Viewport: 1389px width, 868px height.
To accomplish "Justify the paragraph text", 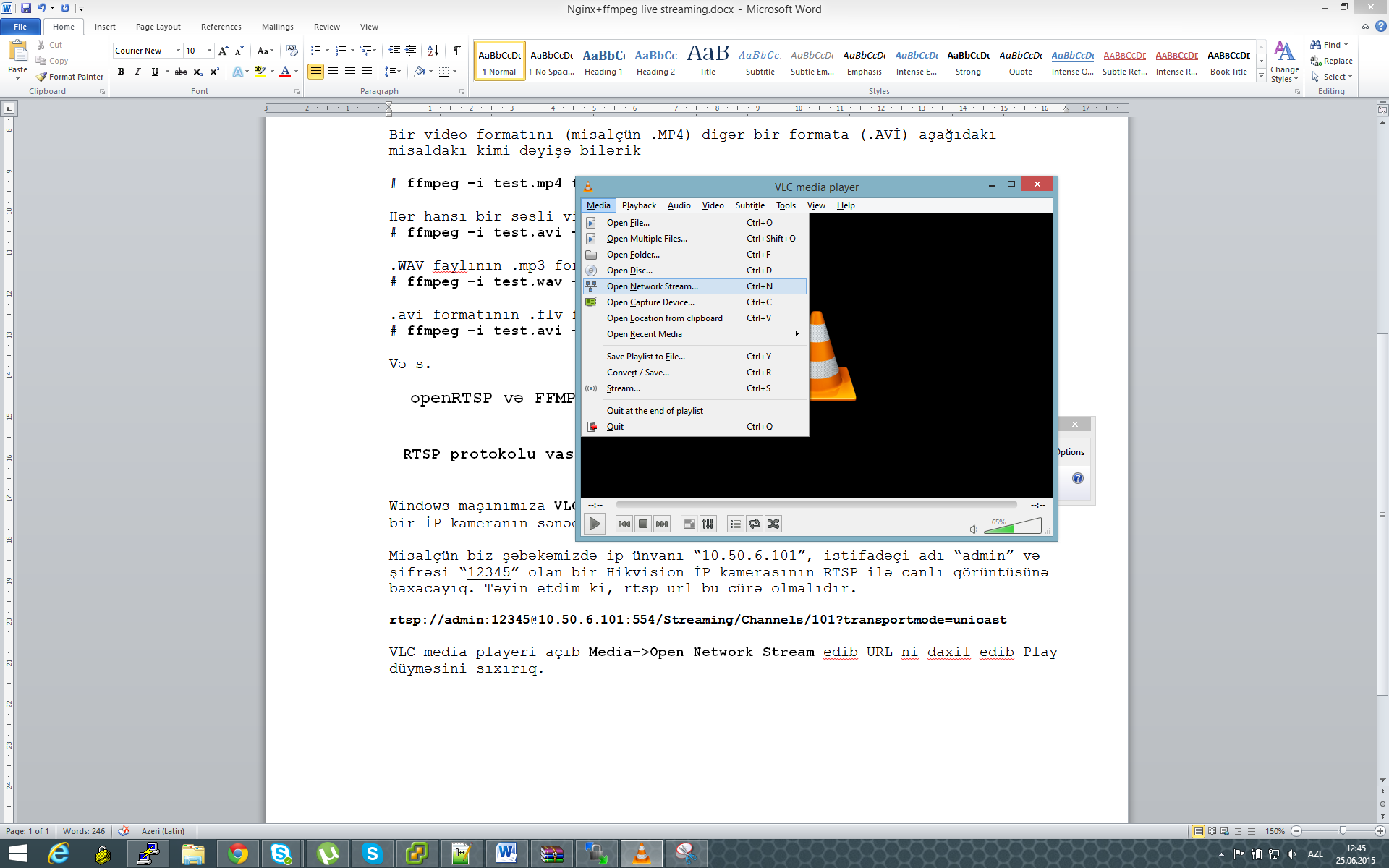I will [x=367, y=72].
